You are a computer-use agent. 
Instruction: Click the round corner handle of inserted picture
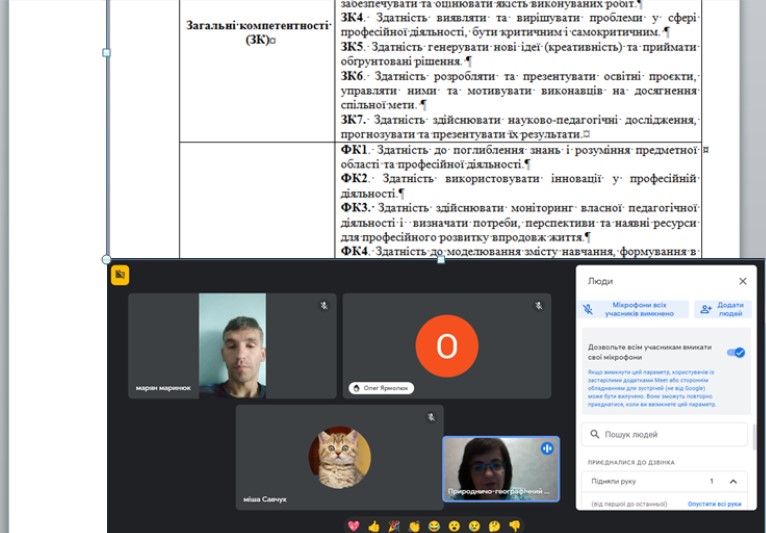(x=106, y=259)
